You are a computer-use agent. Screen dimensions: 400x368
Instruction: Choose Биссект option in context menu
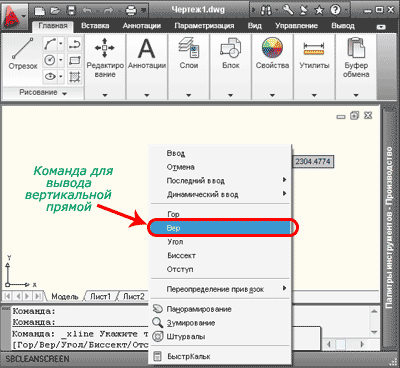[220, 255]
